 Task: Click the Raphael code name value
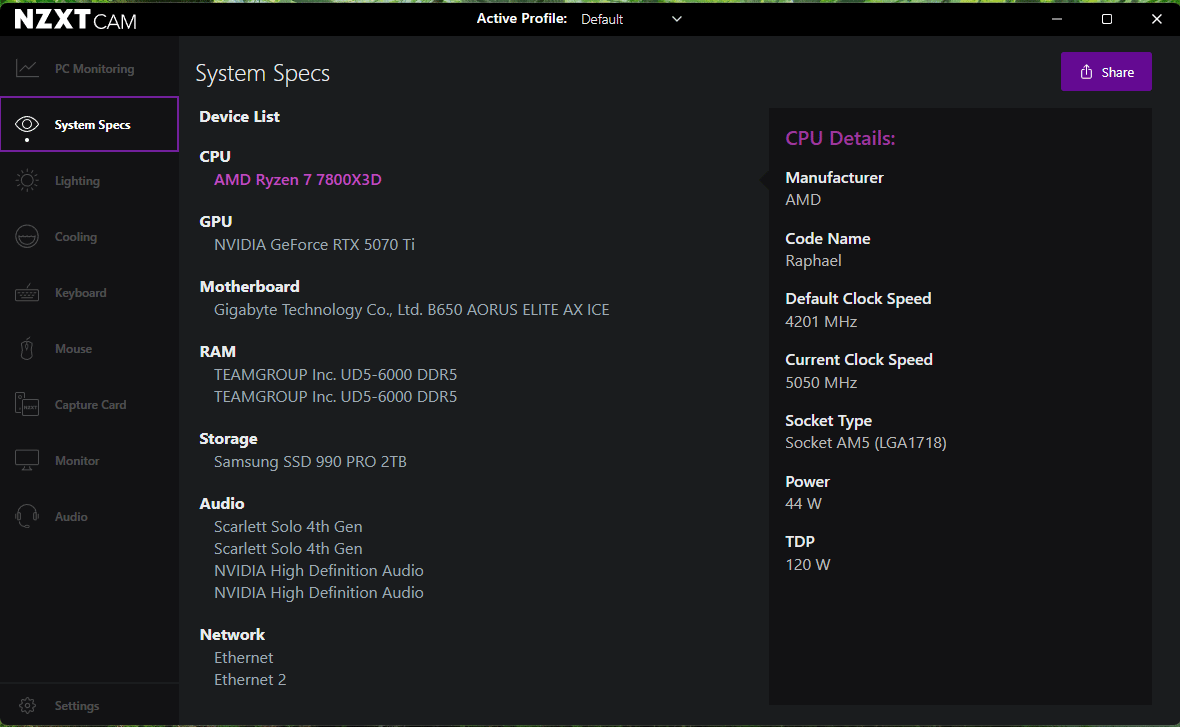(x=813, y=261)
